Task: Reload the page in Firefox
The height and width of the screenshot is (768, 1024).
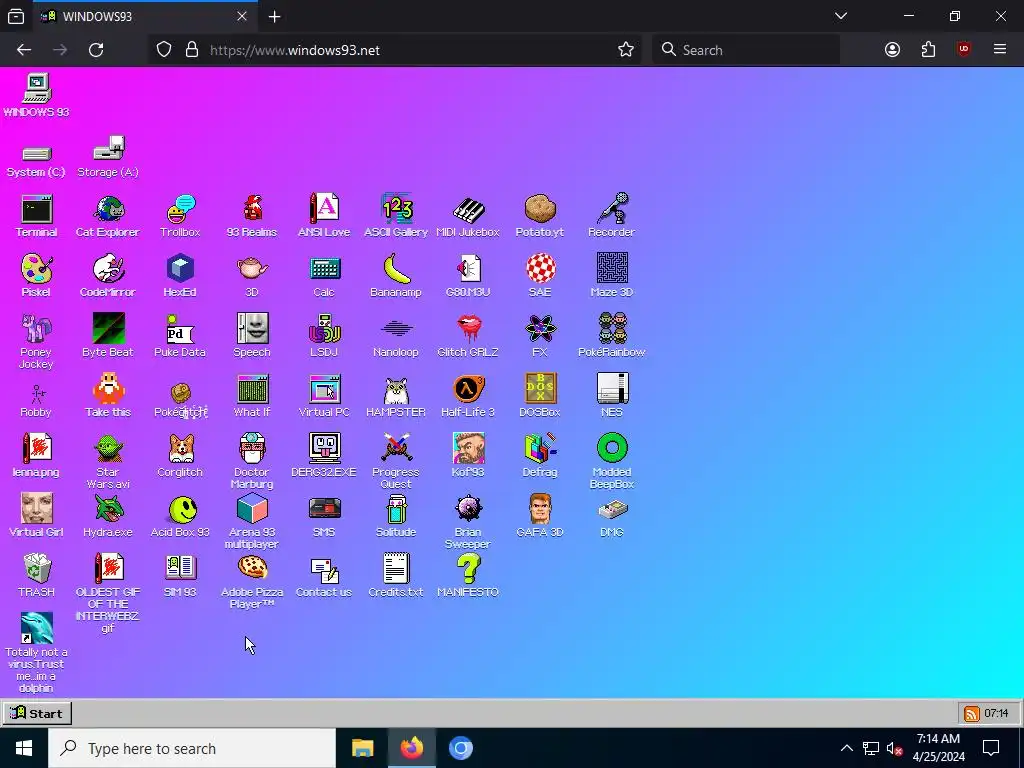Action: coord(96,50)
